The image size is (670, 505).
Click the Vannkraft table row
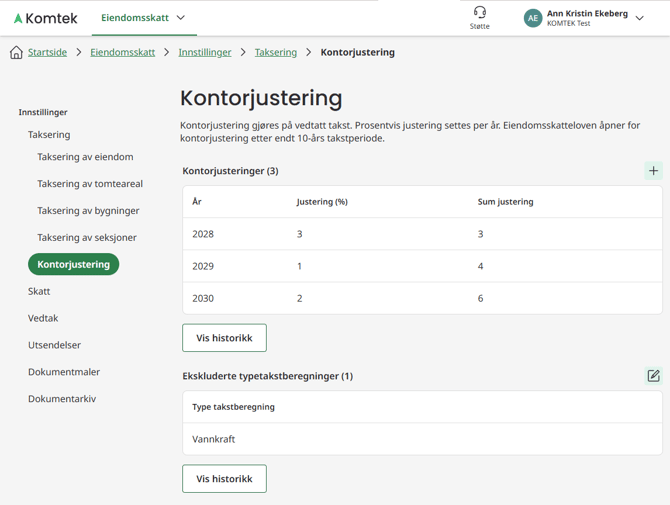tap(422, 439)
